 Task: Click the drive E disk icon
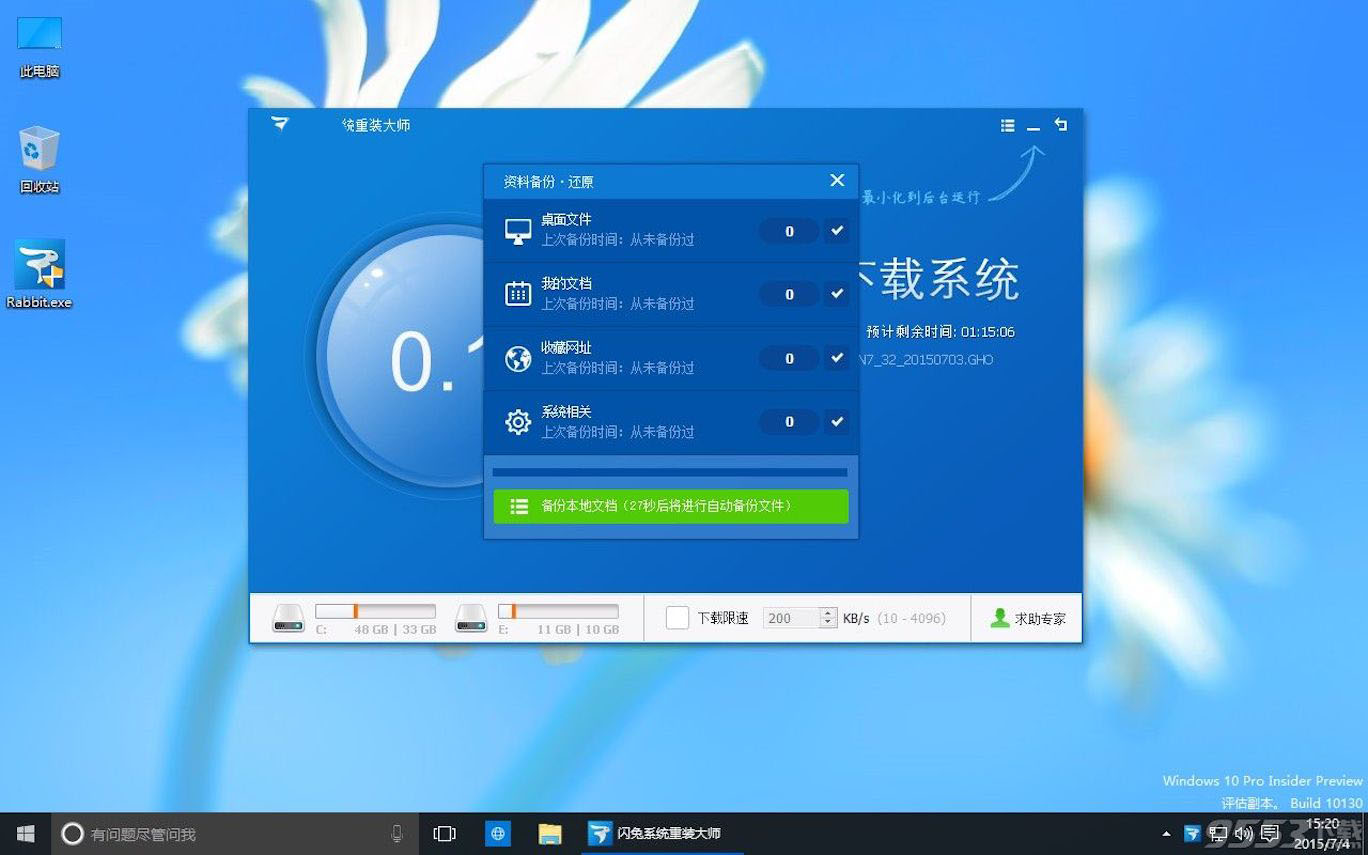tap(470, 617)
